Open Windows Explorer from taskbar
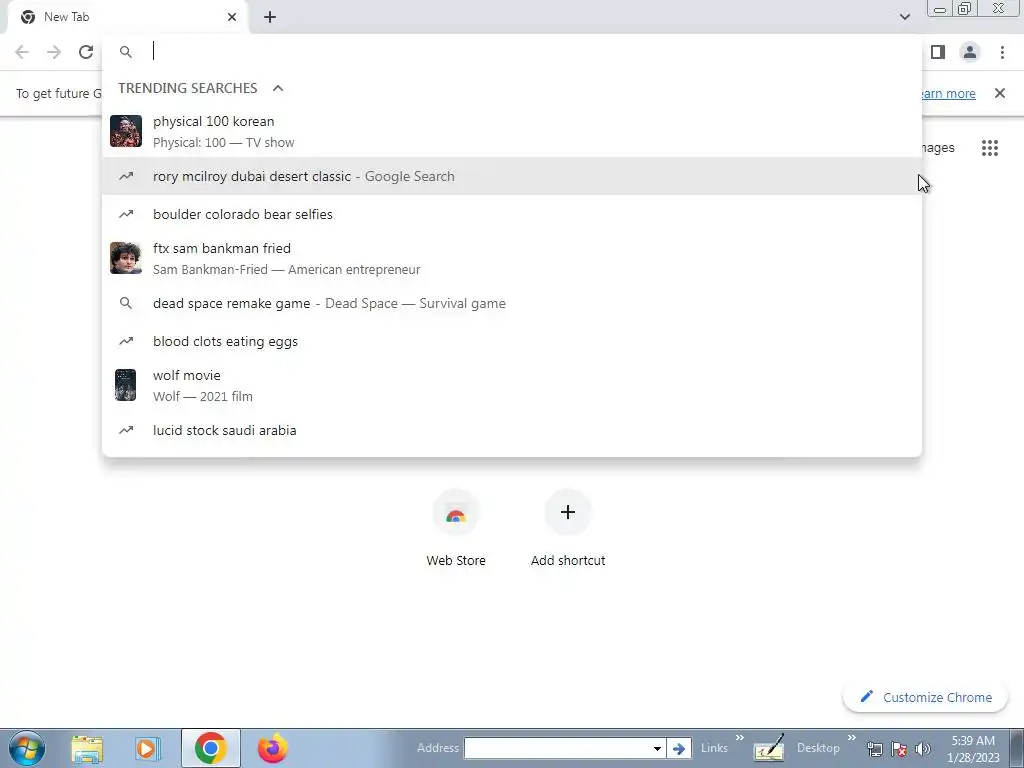This screenshot has height=768, width=1024. point(87,748)
